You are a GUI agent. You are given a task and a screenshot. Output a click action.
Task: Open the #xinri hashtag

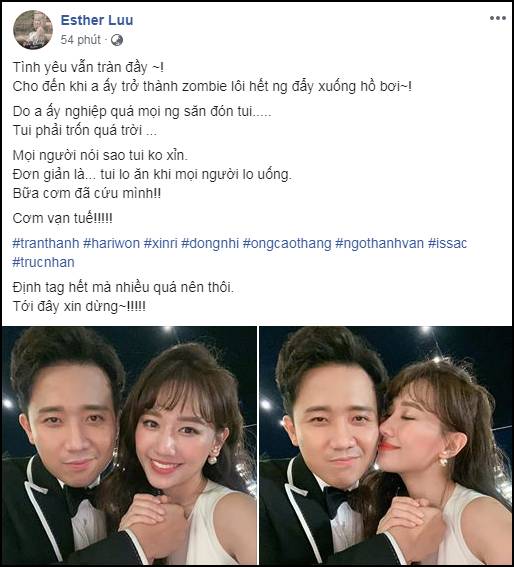(x=161, y=243)
